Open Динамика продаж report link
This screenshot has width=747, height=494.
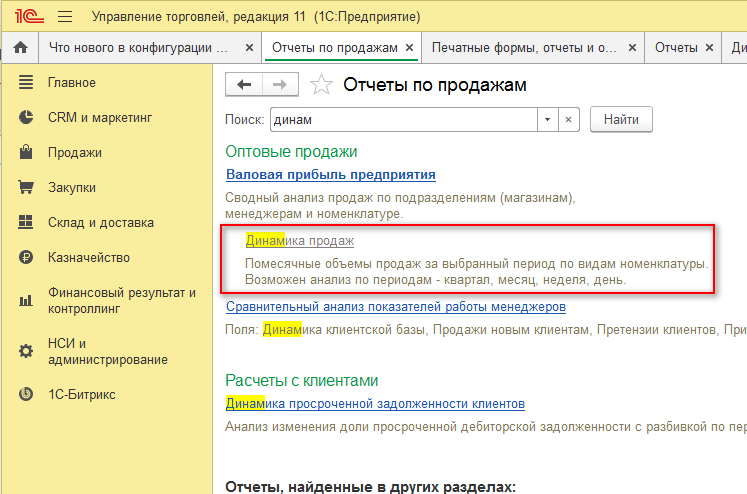300,241
